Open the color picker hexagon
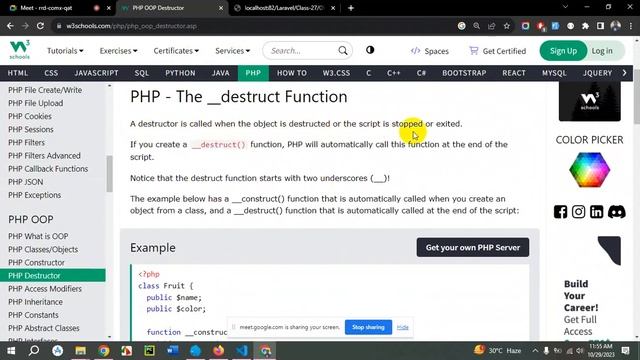 pyautogui.click(x=589, y=170)
